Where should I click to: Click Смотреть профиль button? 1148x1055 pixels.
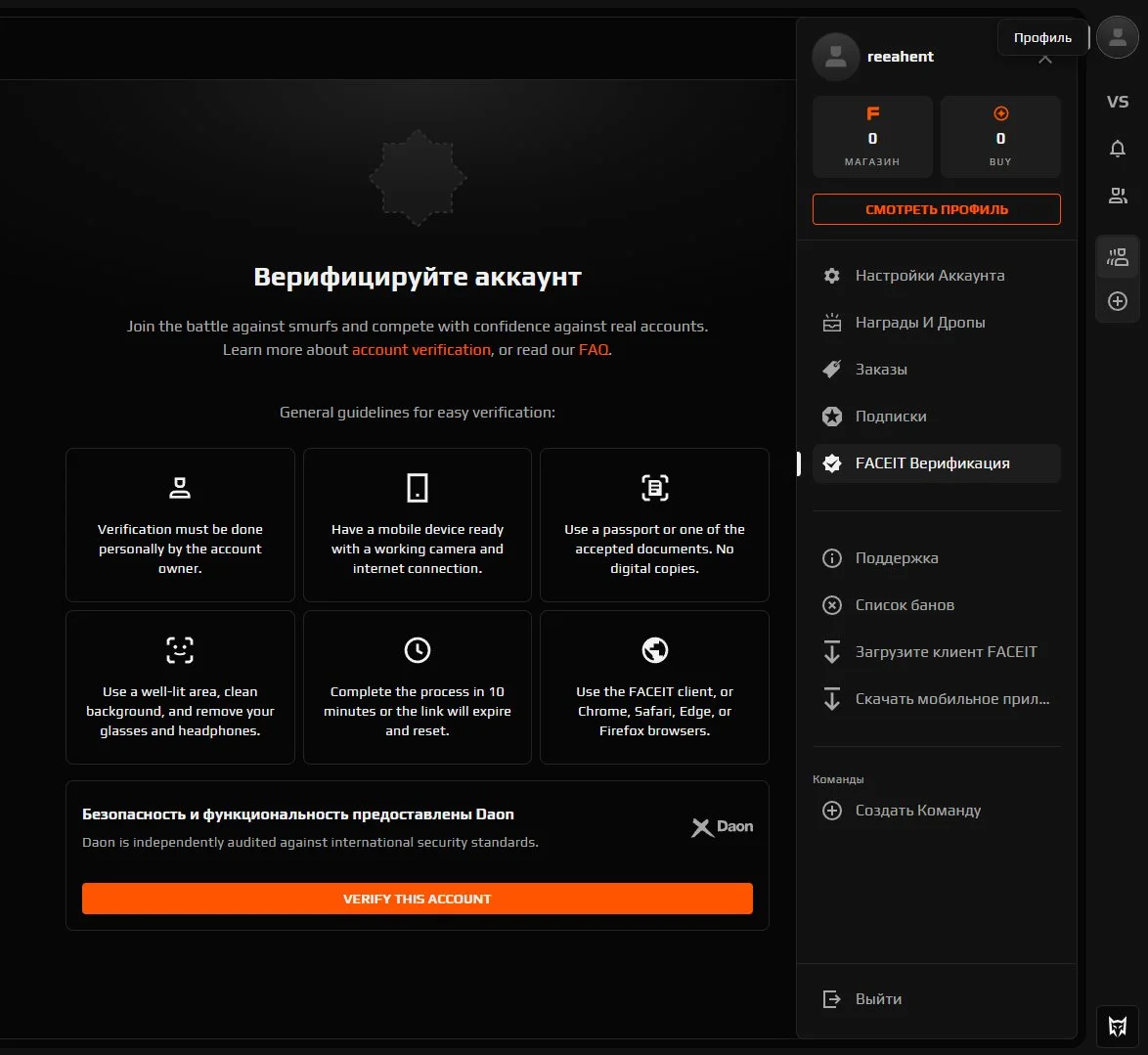[x=937, y=209]
